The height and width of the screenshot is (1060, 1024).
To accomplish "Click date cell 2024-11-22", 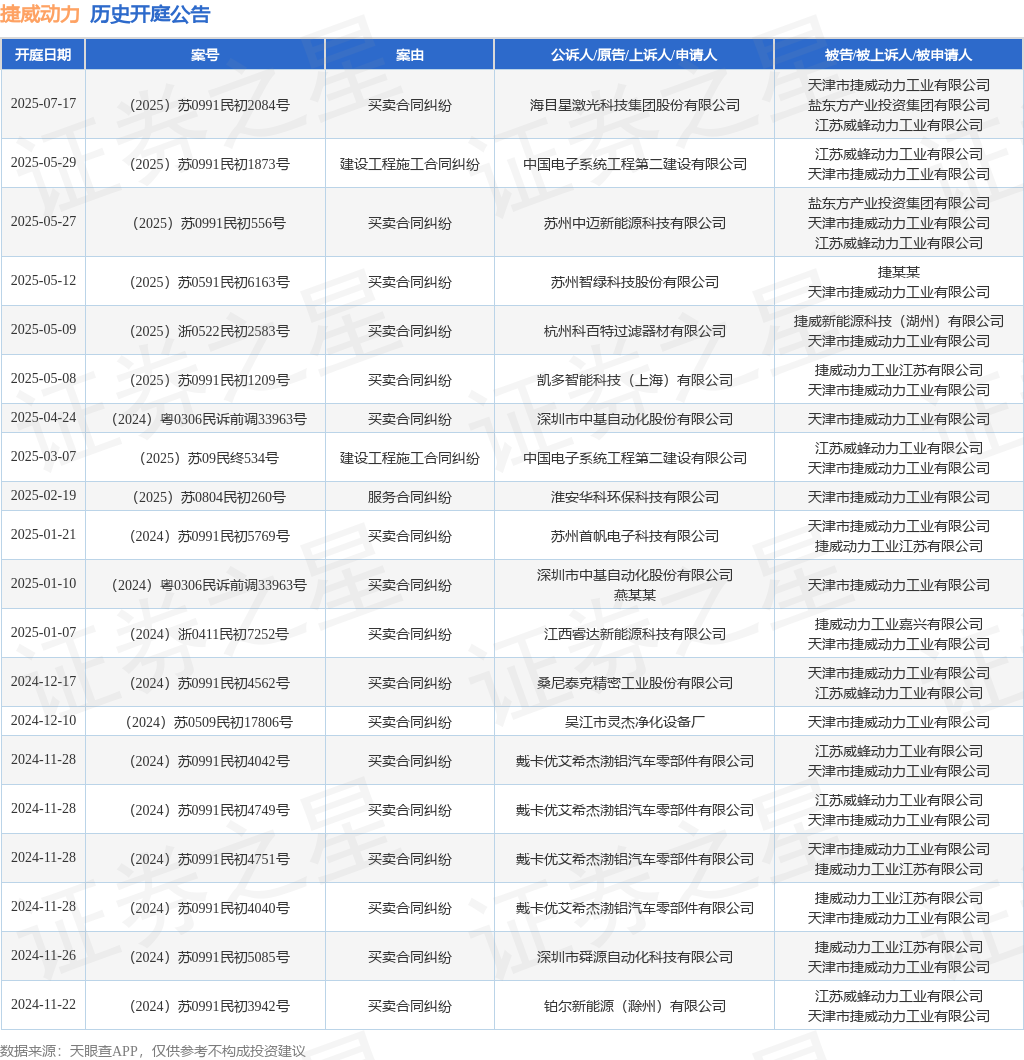I will point(43,1004).
